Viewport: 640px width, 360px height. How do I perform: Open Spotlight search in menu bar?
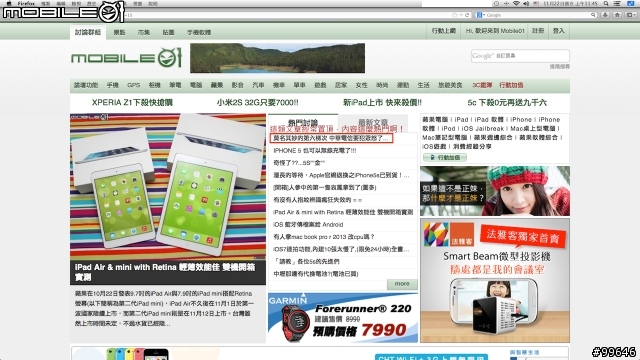[606, 3]
